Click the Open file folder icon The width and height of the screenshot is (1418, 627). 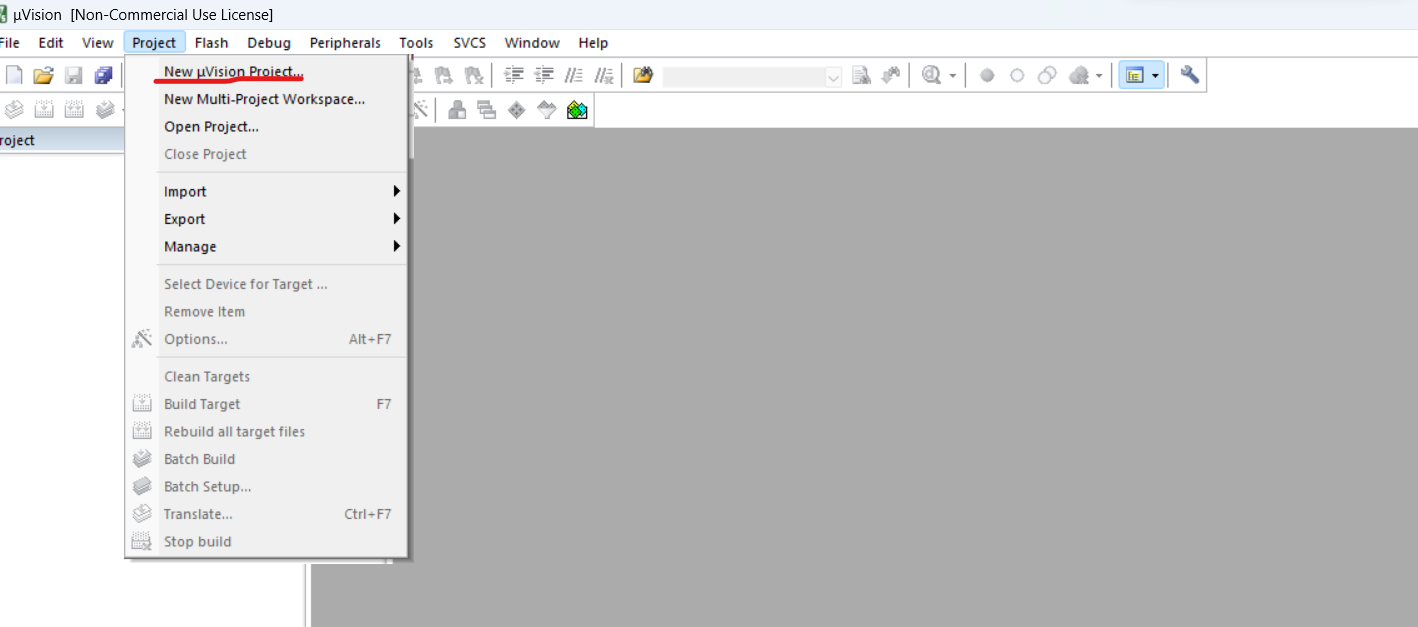tap(43, 75)
